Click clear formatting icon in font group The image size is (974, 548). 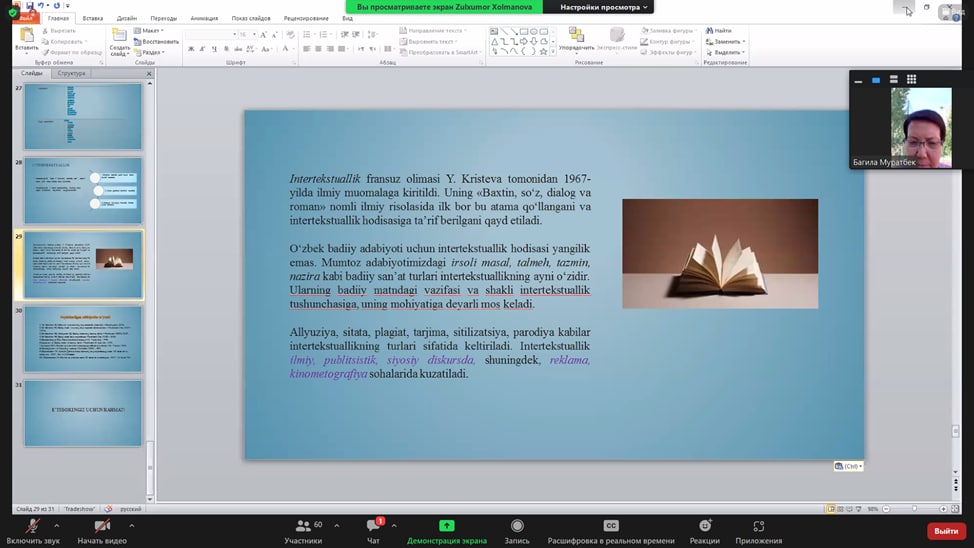[290, 35]
